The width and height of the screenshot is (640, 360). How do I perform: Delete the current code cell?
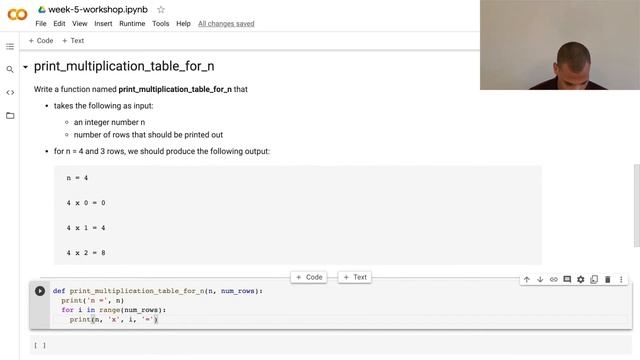point(607,280)
